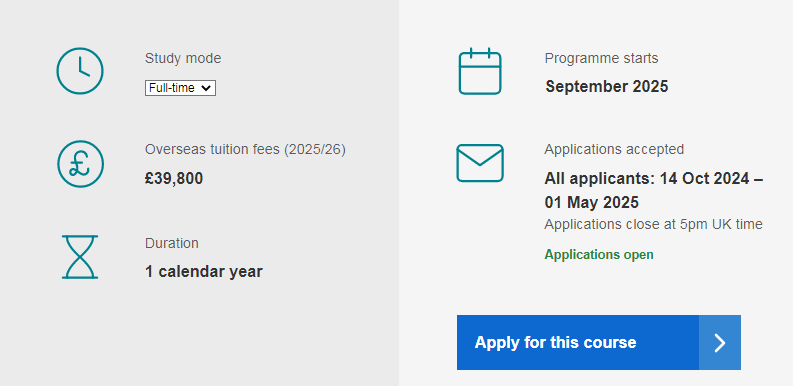
Task: Click the chevron arrow on the Apply button
Action: [720, 342]
